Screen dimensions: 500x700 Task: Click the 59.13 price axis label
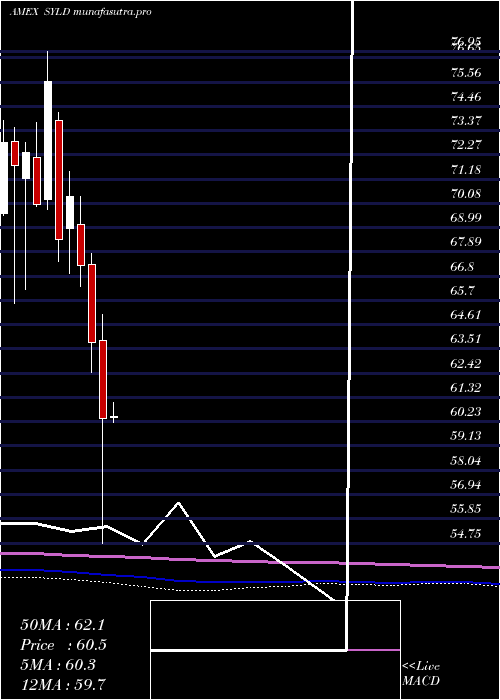(x=466, y=436)
